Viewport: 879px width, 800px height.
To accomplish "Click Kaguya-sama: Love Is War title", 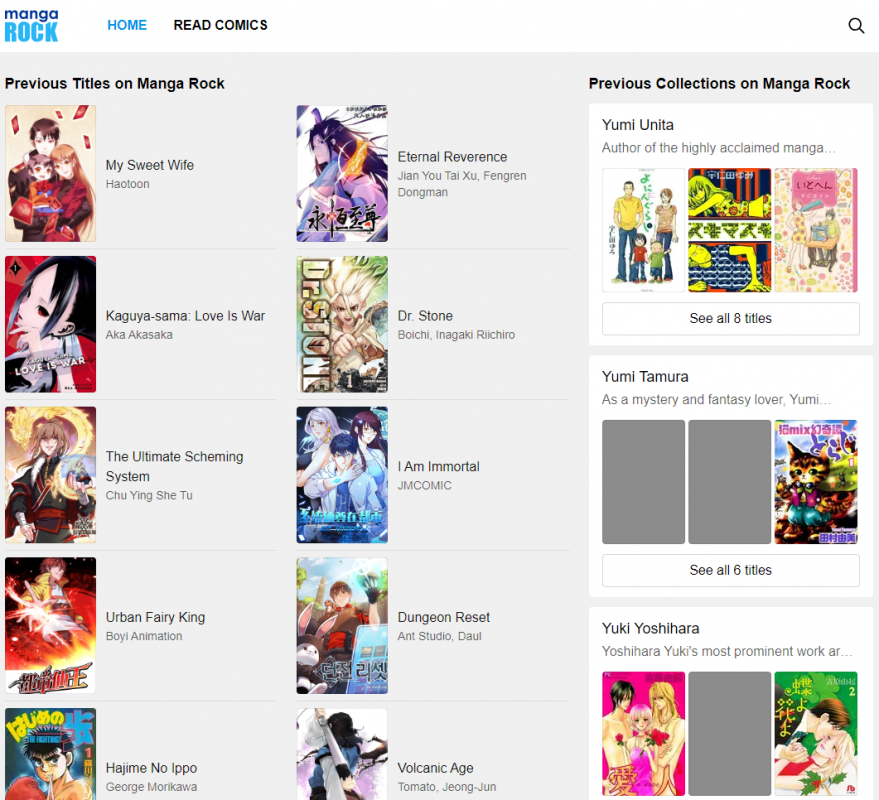I will click(185, 316).
